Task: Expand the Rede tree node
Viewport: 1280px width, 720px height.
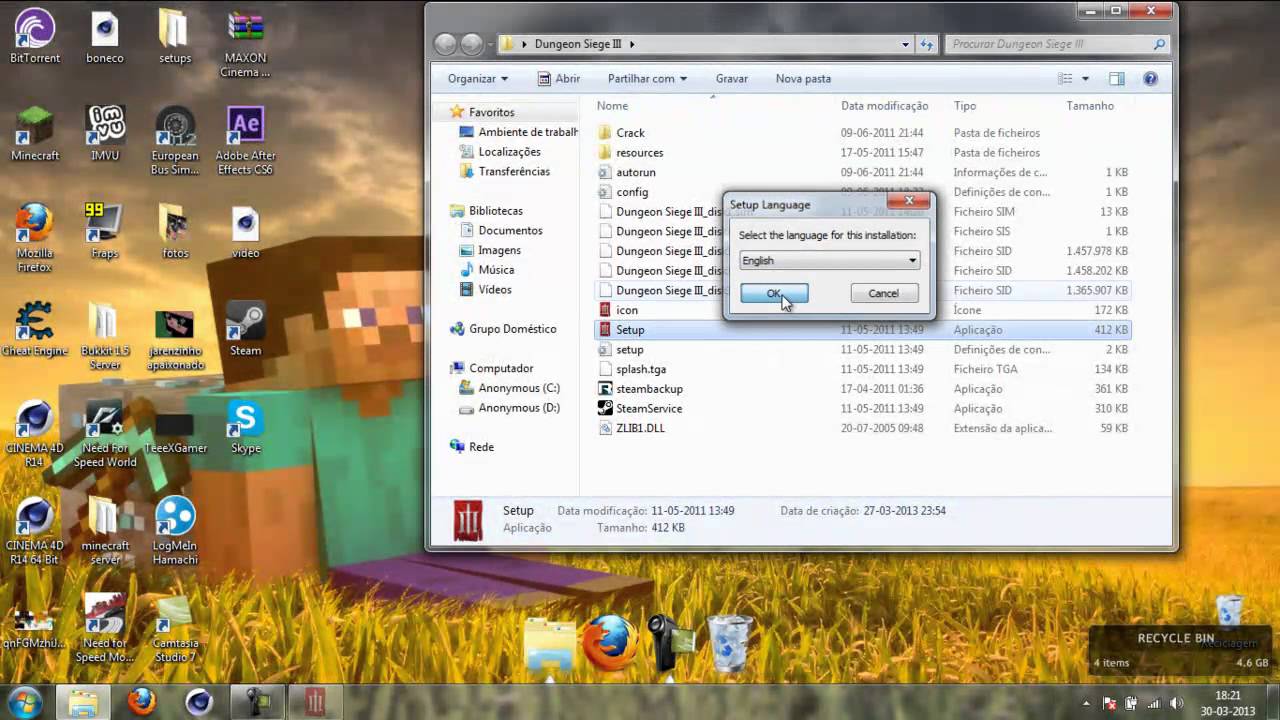Action: coord(443,447)
